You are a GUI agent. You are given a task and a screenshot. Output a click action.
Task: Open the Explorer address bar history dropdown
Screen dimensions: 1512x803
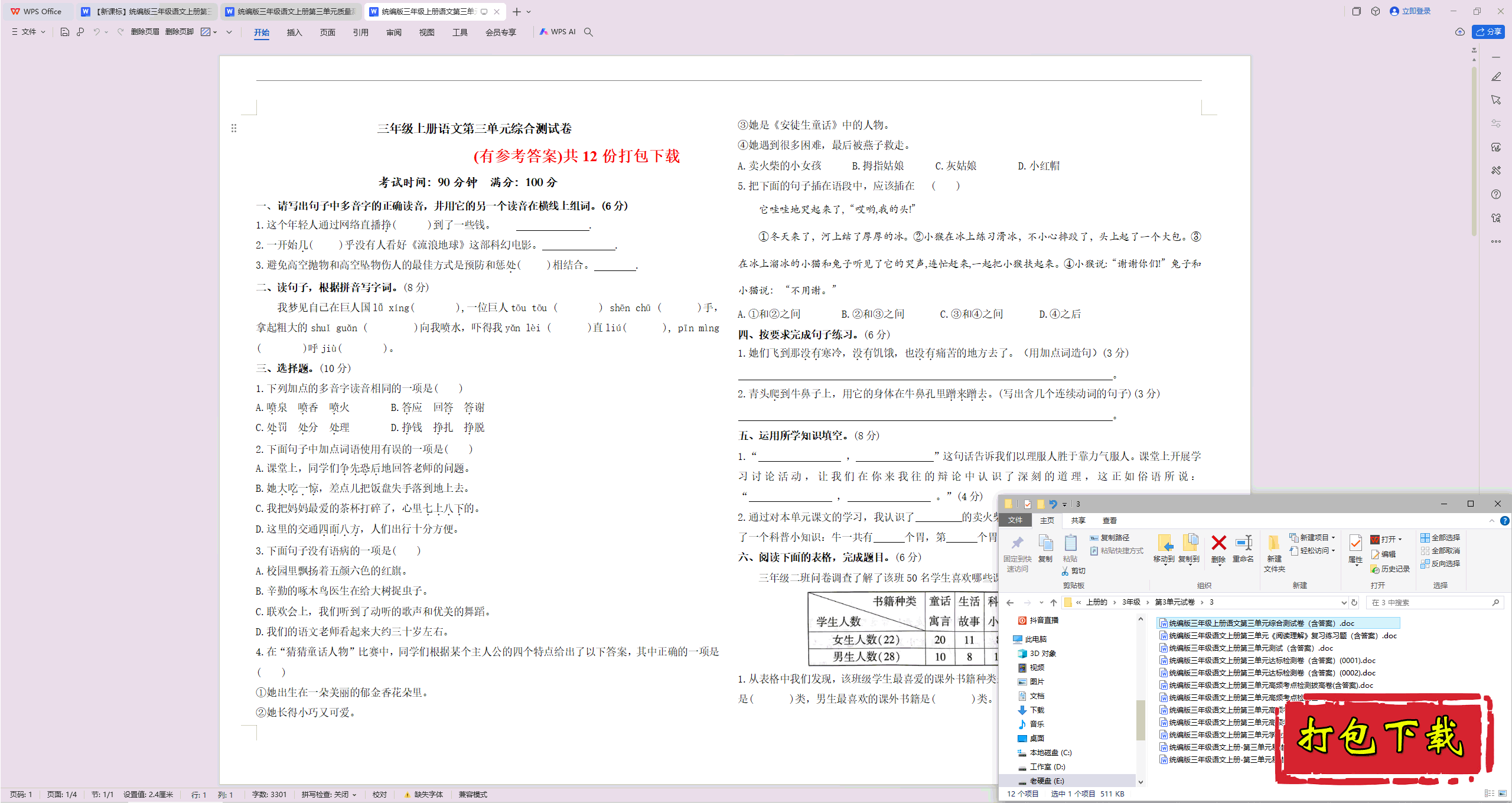tap(1344, 603)
